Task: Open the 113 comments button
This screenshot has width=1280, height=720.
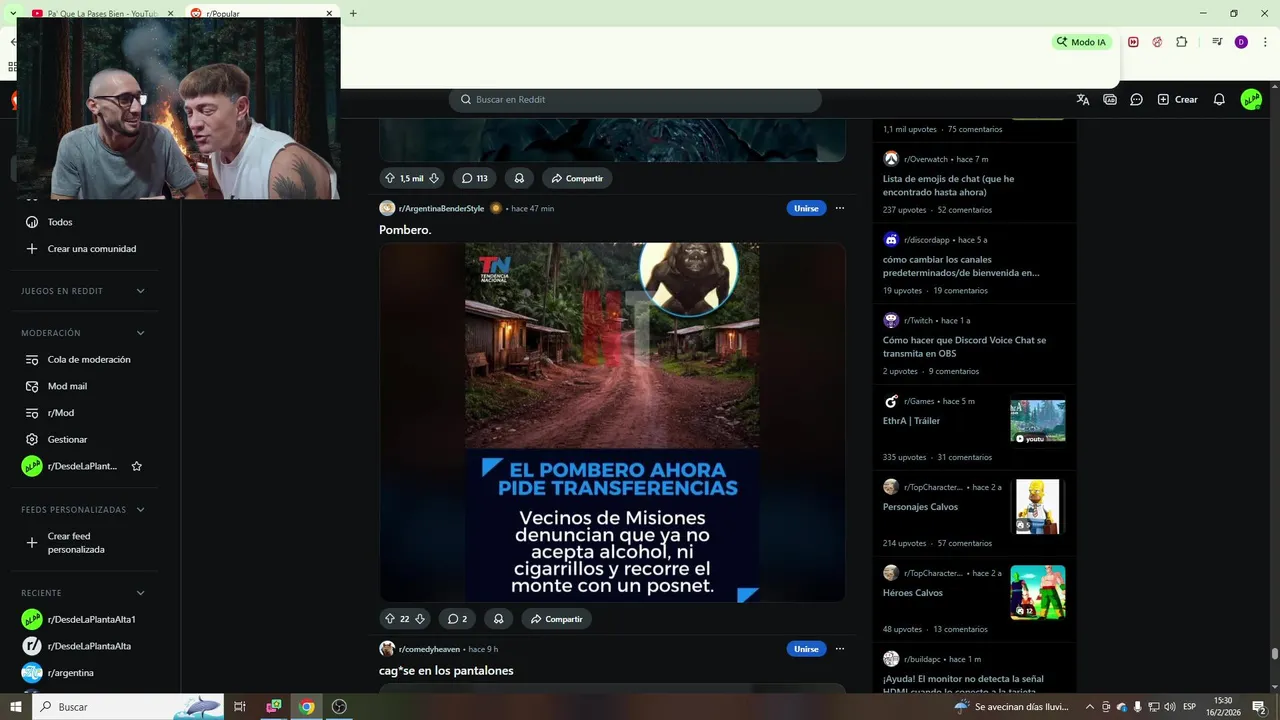Action: click(x=475, y=178)
